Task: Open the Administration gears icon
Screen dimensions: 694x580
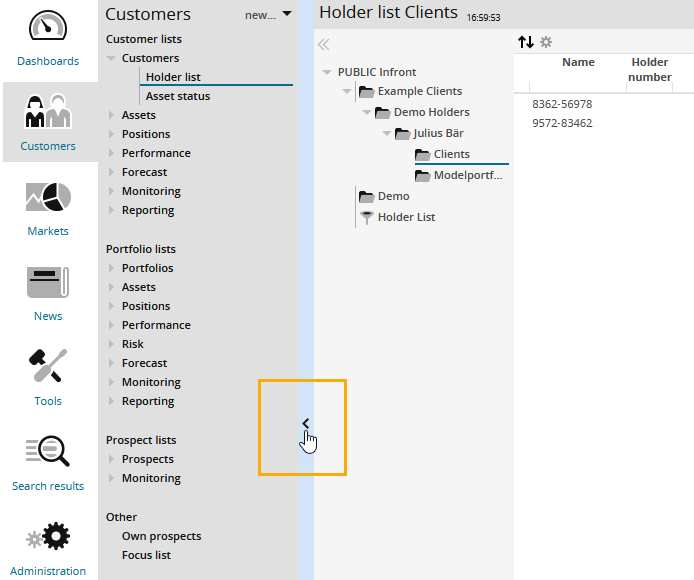Action: pos(48,538)
